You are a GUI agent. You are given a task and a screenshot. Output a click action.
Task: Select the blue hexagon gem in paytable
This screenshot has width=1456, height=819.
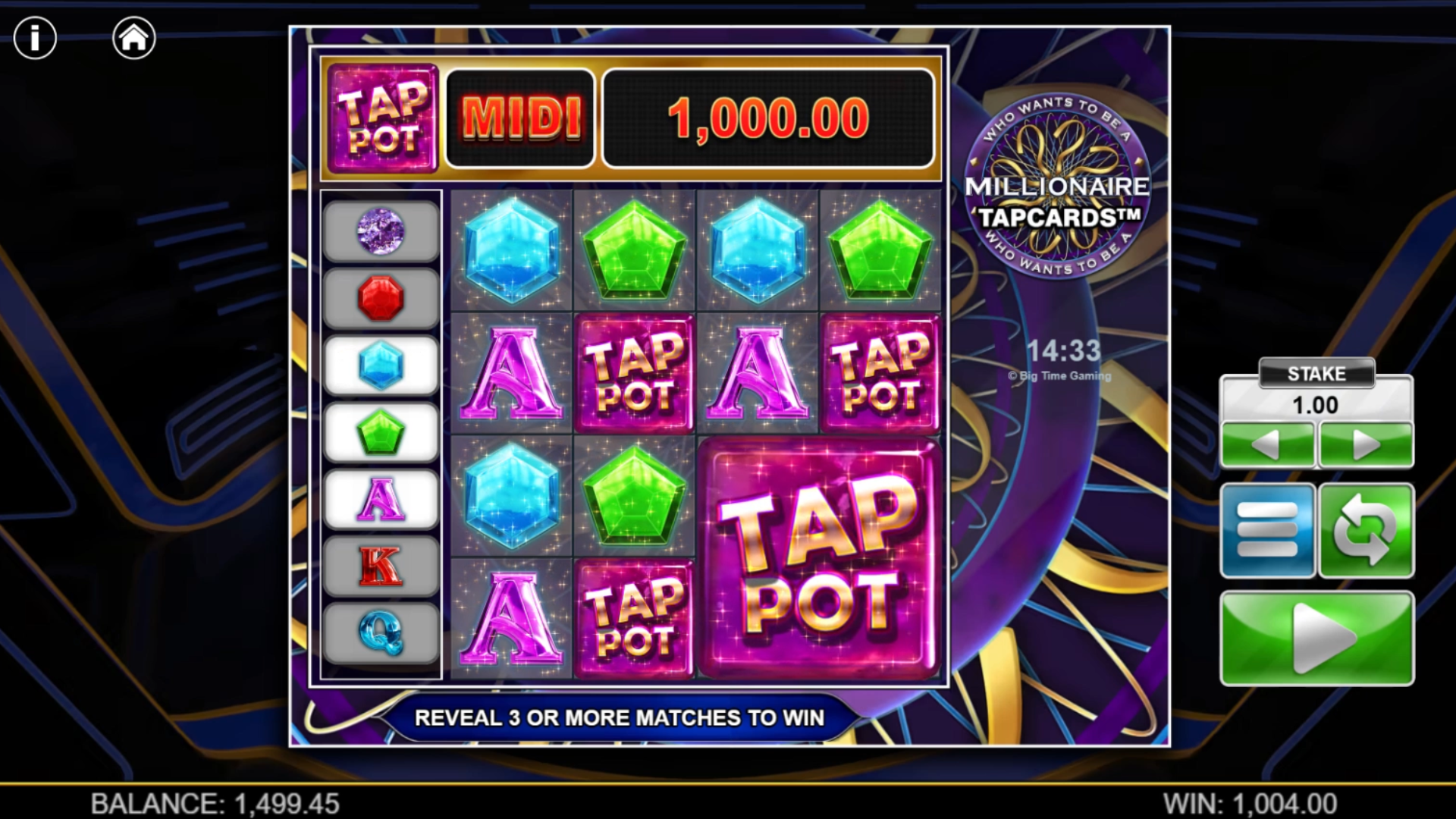tap(381, 366)
